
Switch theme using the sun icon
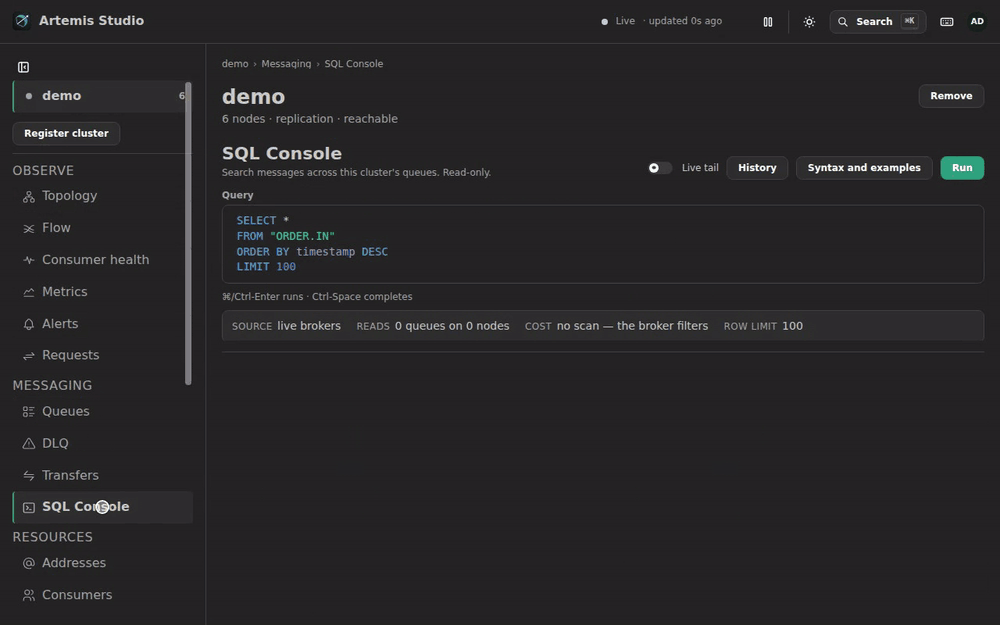pyautogui.click(x=809, y=22)
